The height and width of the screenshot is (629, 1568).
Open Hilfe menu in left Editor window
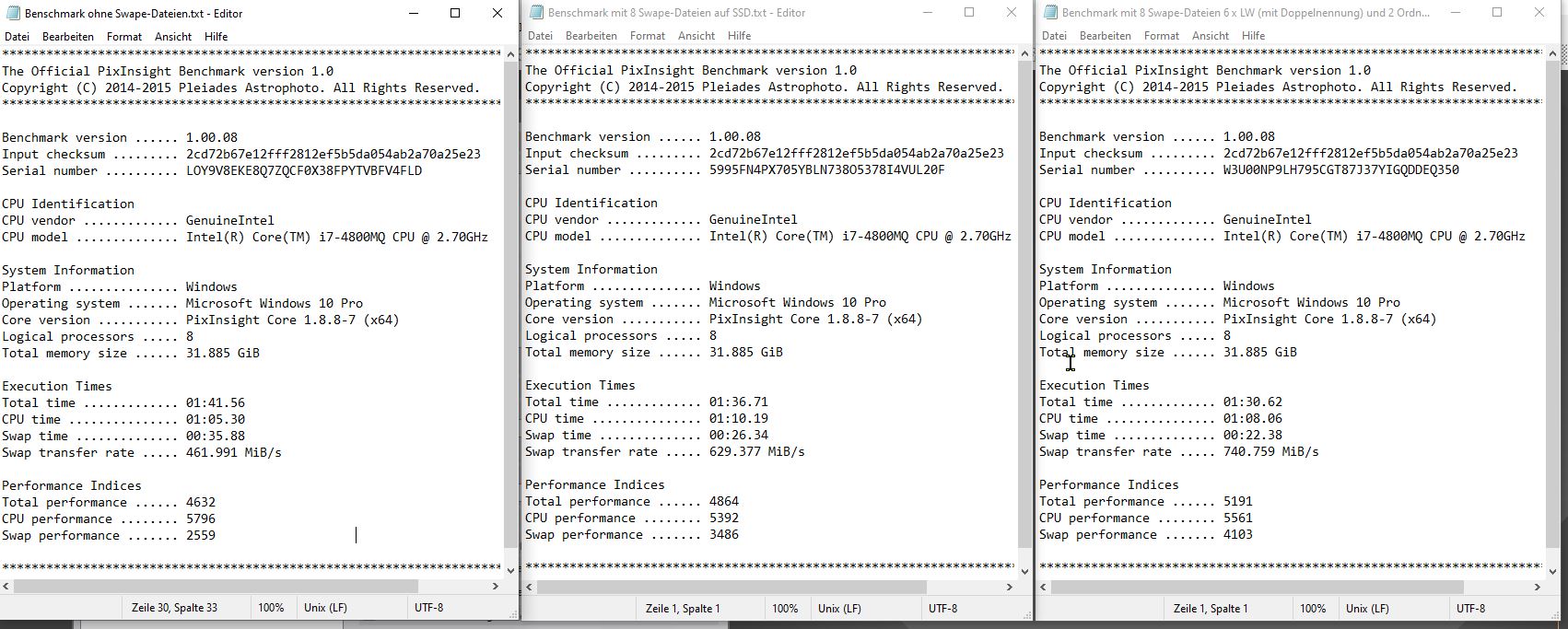216,36
